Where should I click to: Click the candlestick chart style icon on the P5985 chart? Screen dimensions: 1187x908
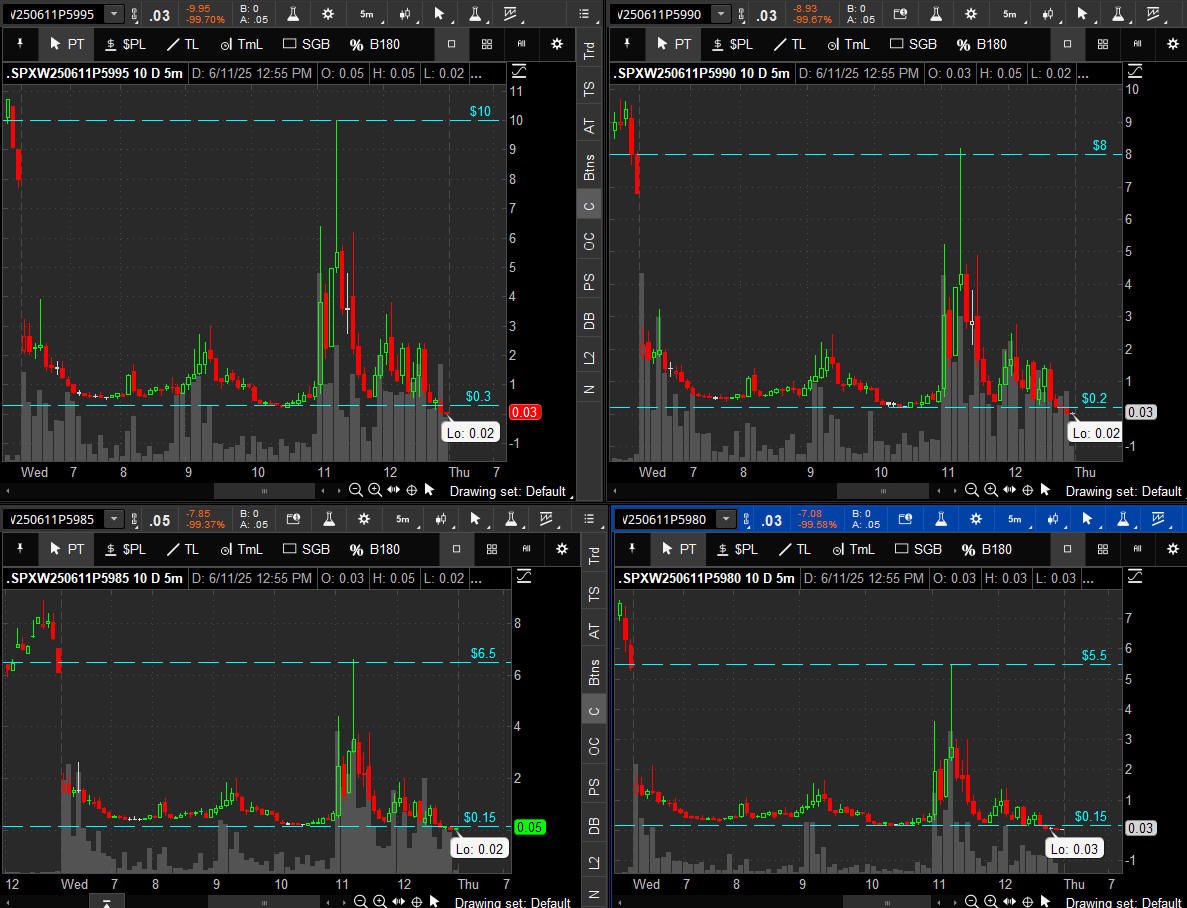click(x=441, y=519)
